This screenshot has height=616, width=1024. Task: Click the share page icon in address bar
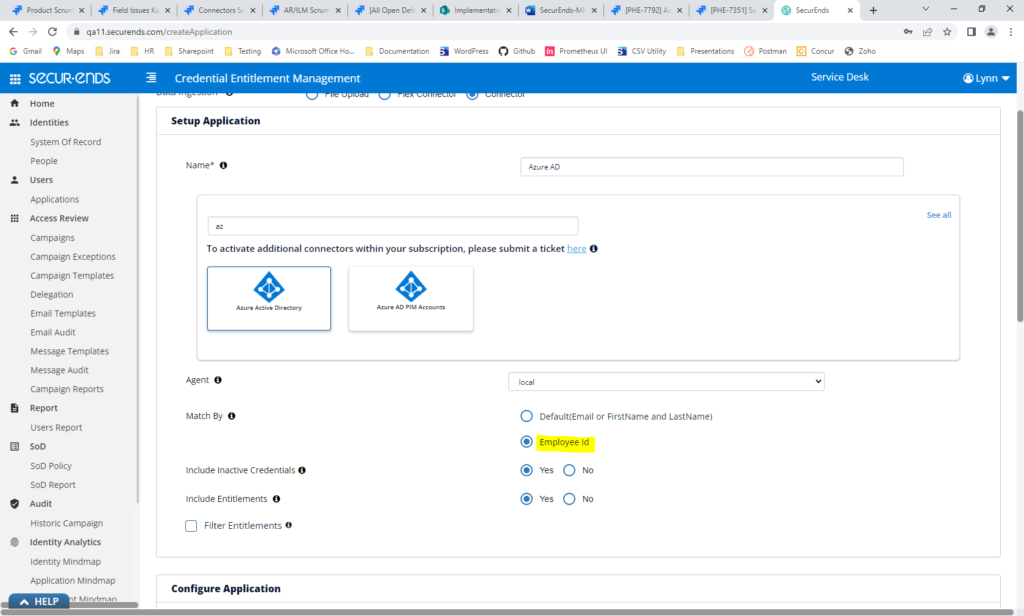coord(927,31)
